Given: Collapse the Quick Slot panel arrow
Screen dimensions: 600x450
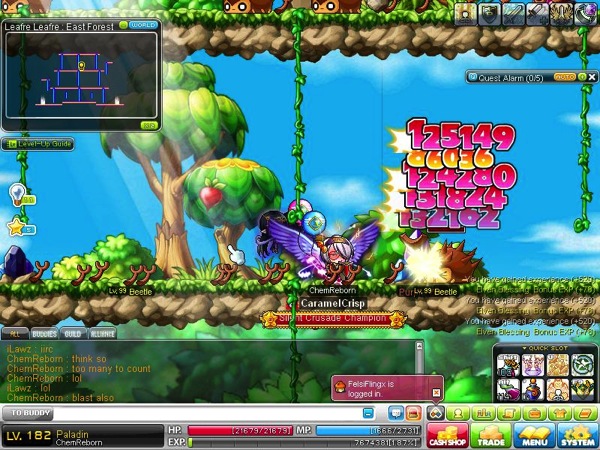Looking at the screenshot, I should [x=525, y=348].
